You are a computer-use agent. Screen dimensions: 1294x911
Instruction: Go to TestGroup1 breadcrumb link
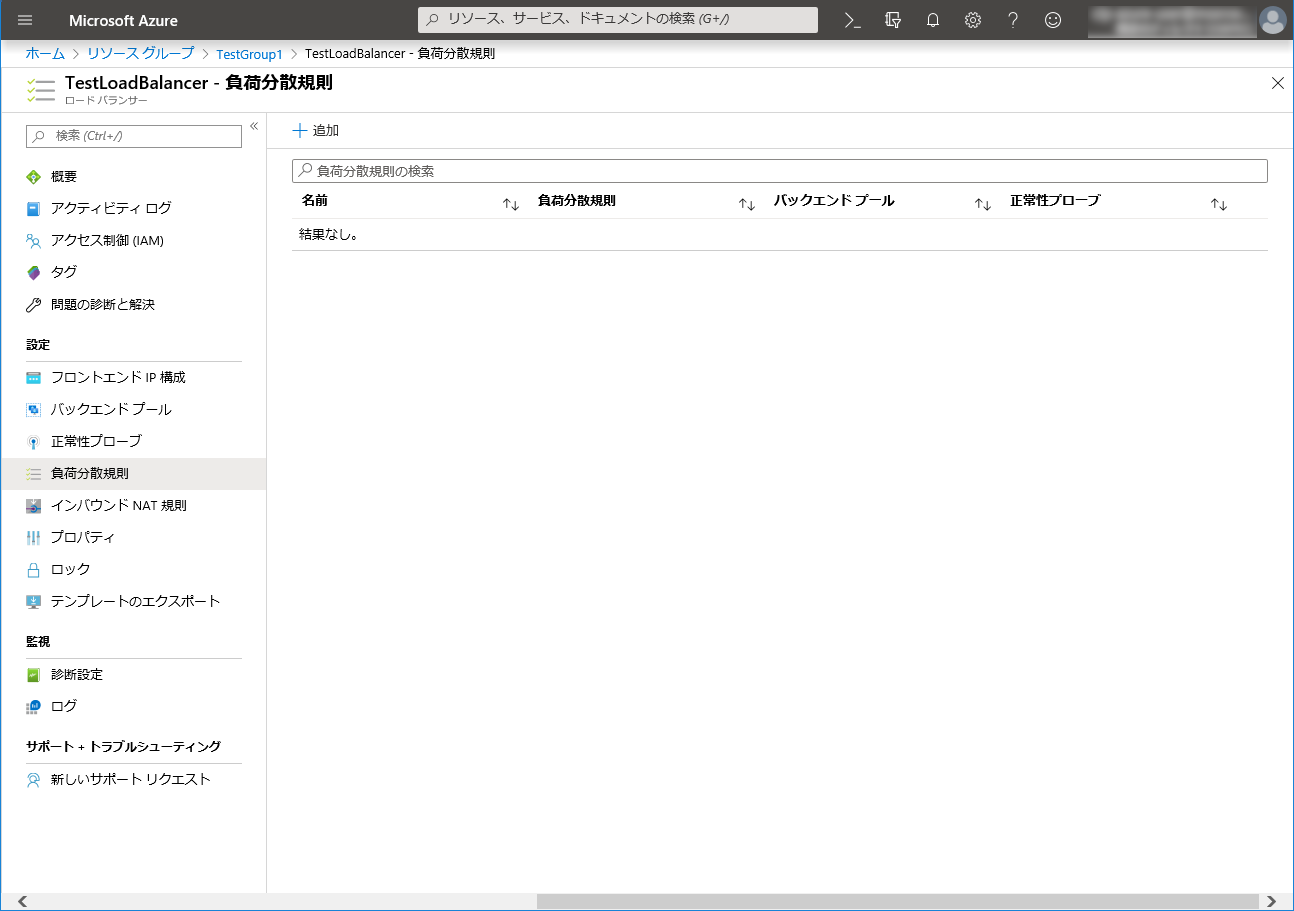click(249, 54)
